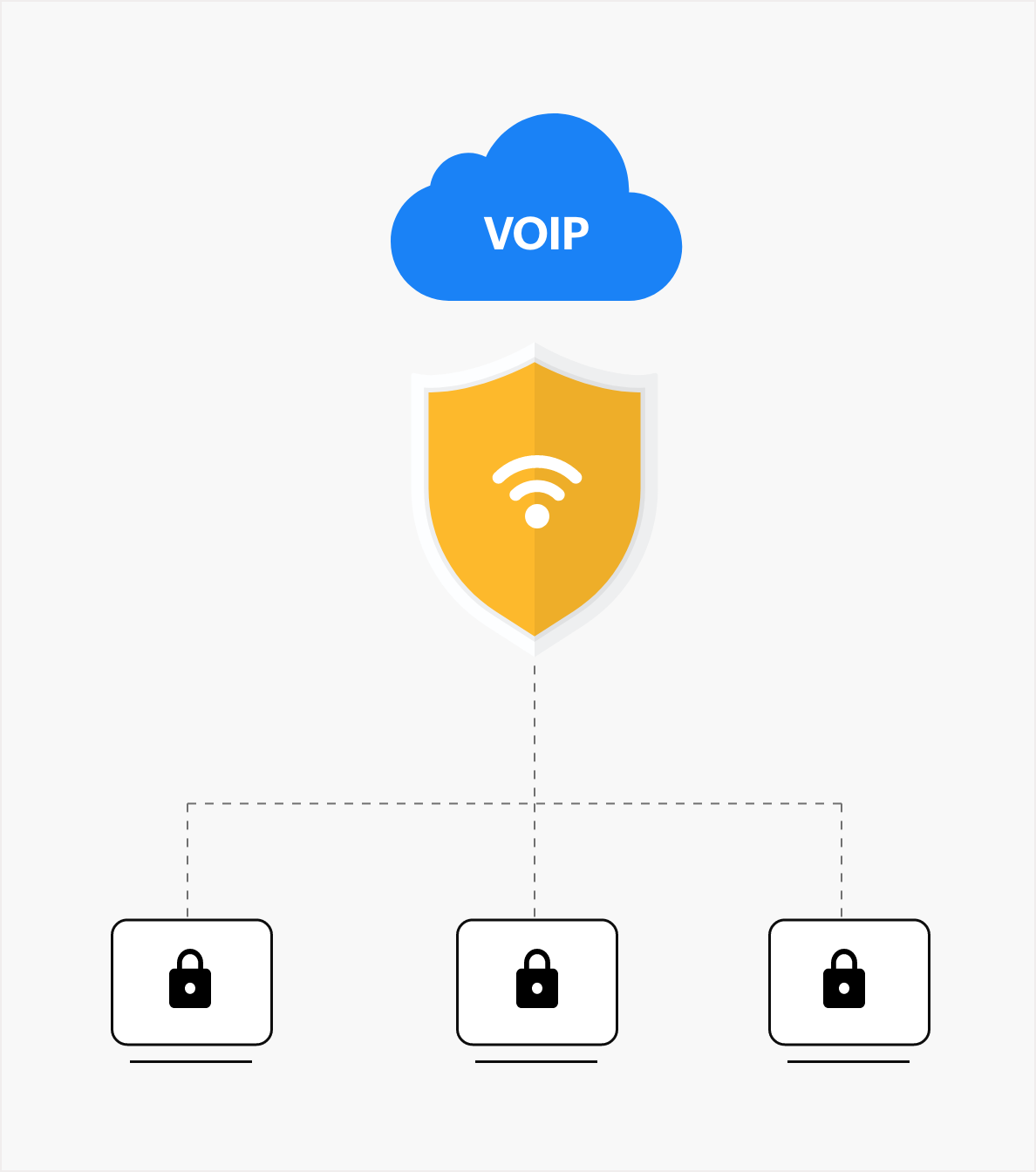Click the padlock in the right monitor

coord(844,978)
